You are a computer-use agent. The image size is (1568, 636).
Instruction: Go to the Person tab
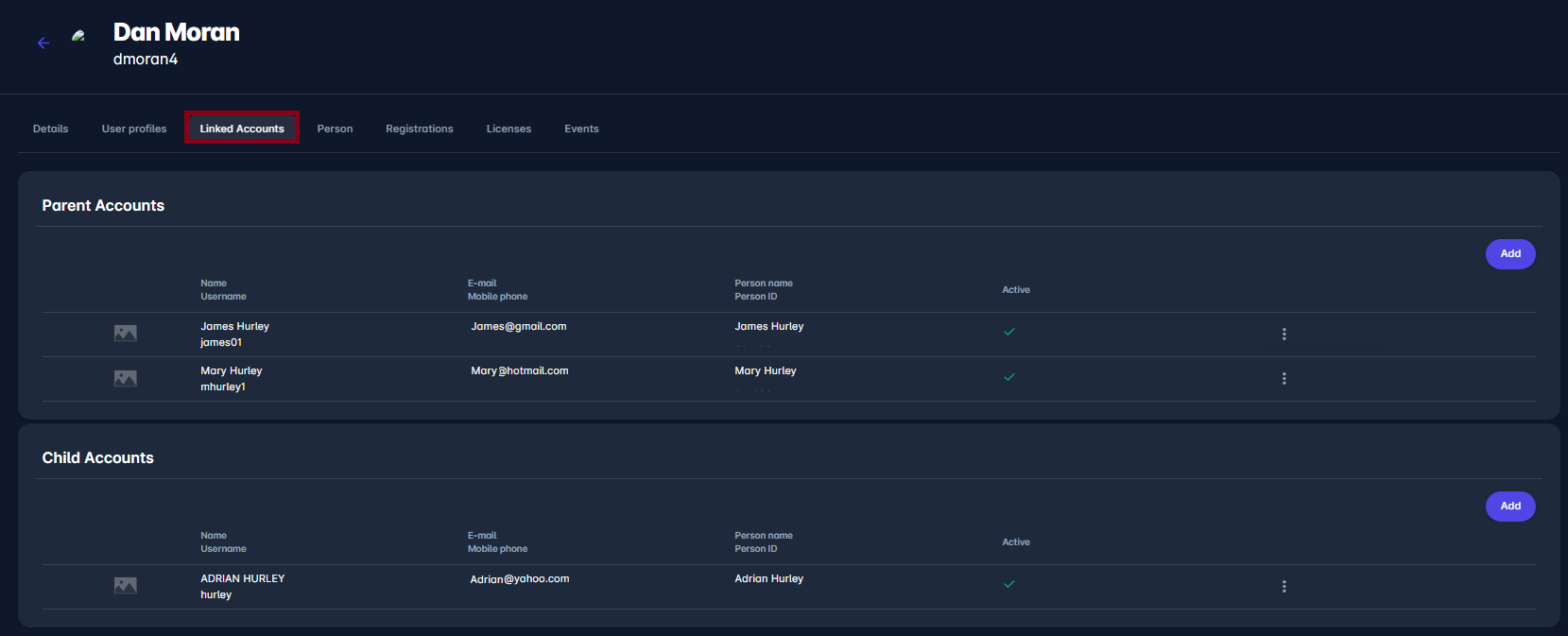click(335, 129)
